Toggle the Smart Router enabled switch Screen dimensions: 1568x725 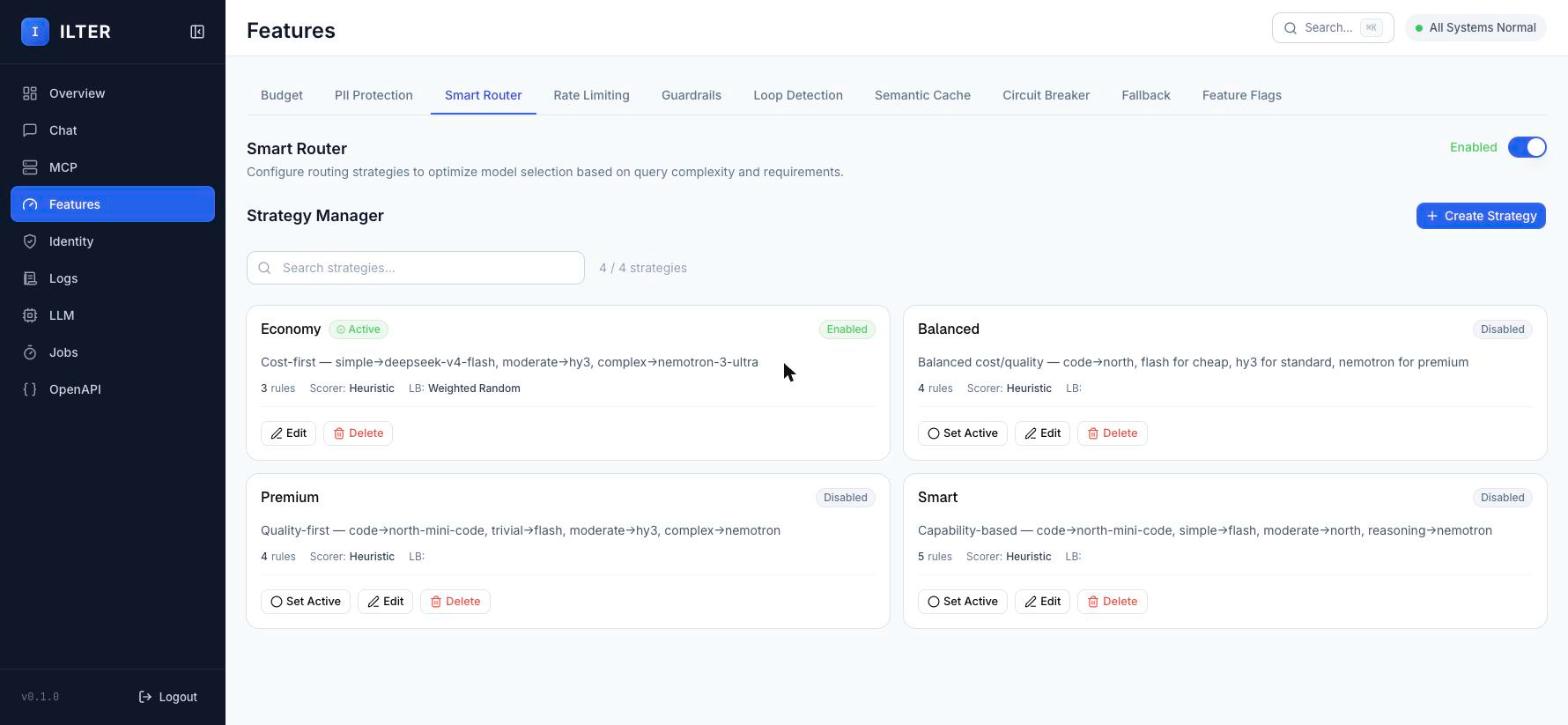tap(1527, 147)
